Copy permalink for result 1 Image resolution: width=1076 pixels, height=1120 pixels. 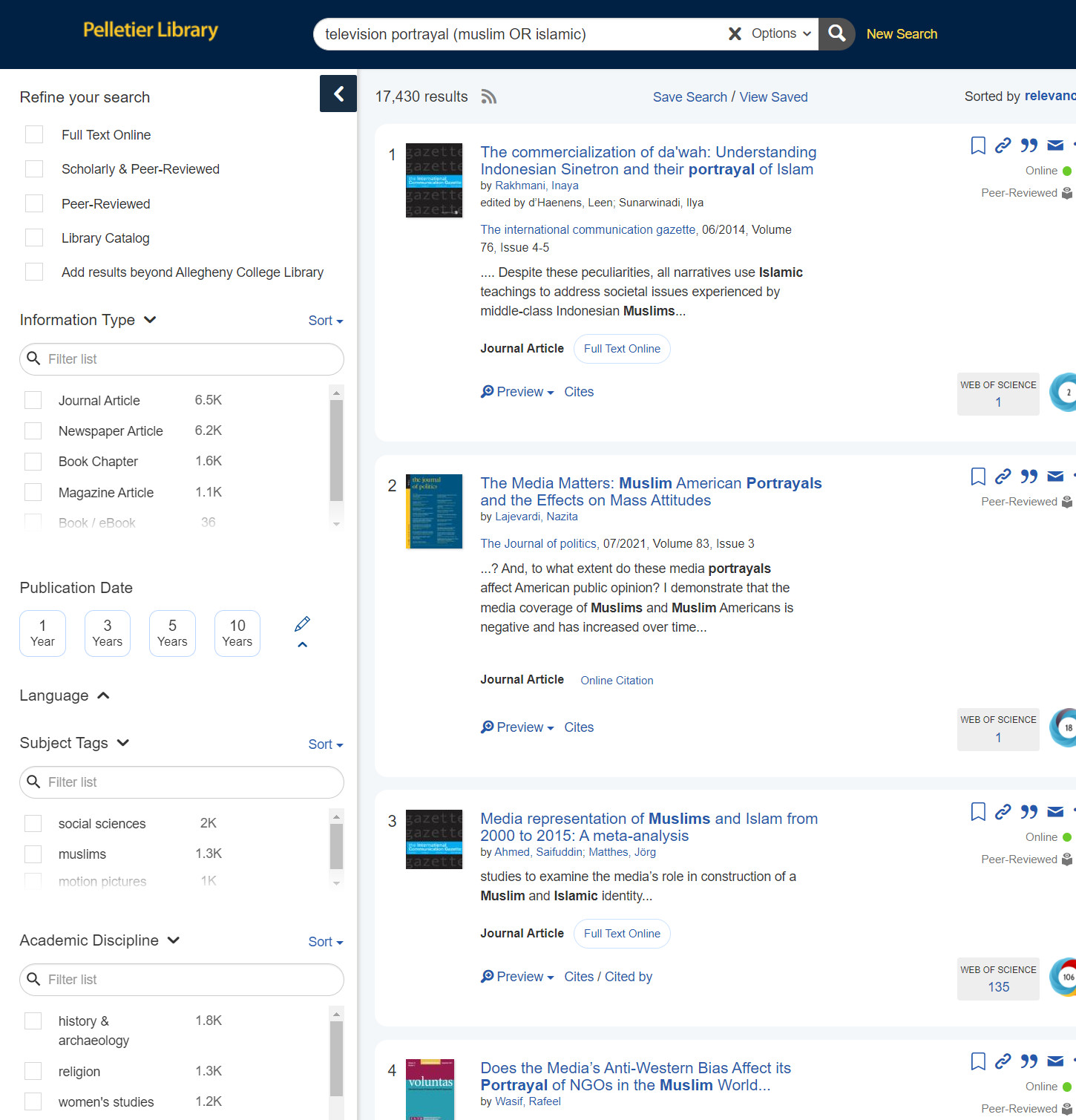click(x=1003, y=145)
